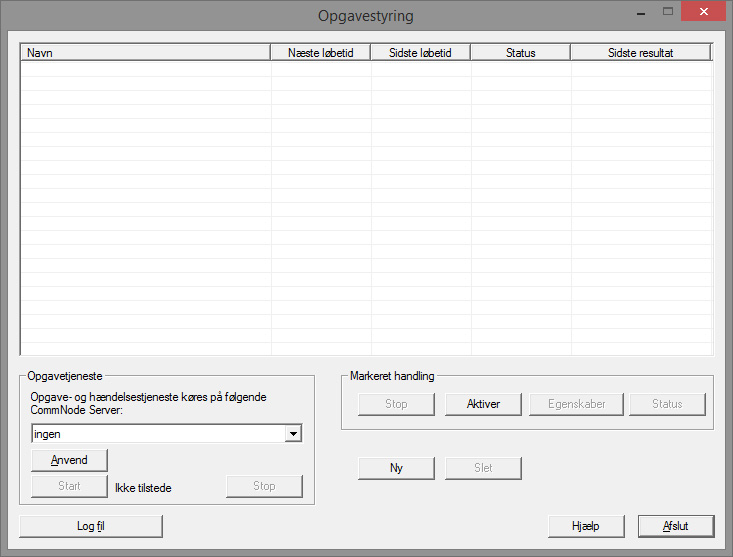The width and height of the screenshot is (733, 557).
Task: Click the Status button in Markeret handling
Action: [667, 404]
